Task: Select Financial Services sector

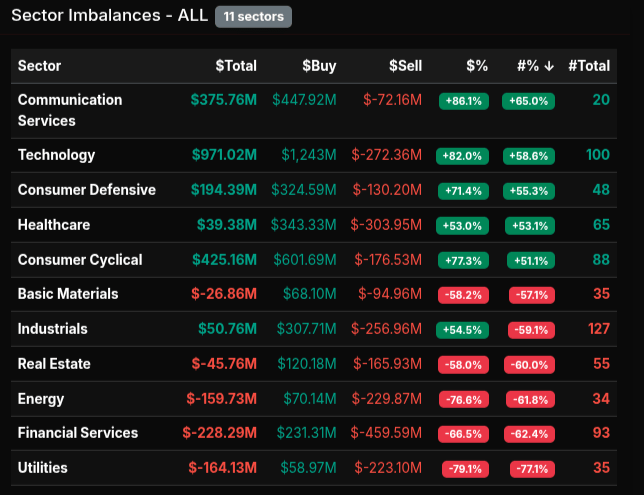Action: pos(78,433)
